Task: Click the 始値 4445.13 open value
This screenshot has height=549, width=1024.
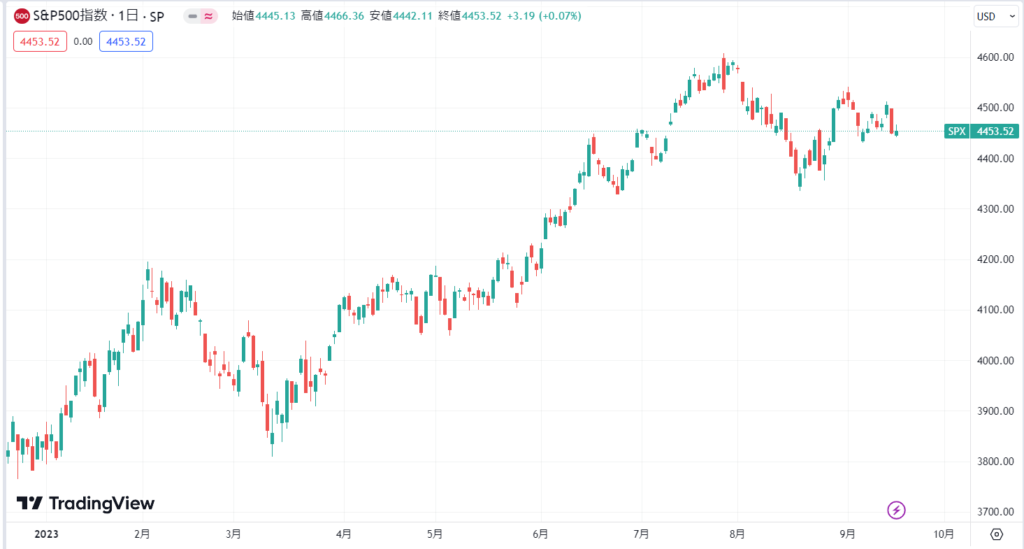Action: [264, 16]
